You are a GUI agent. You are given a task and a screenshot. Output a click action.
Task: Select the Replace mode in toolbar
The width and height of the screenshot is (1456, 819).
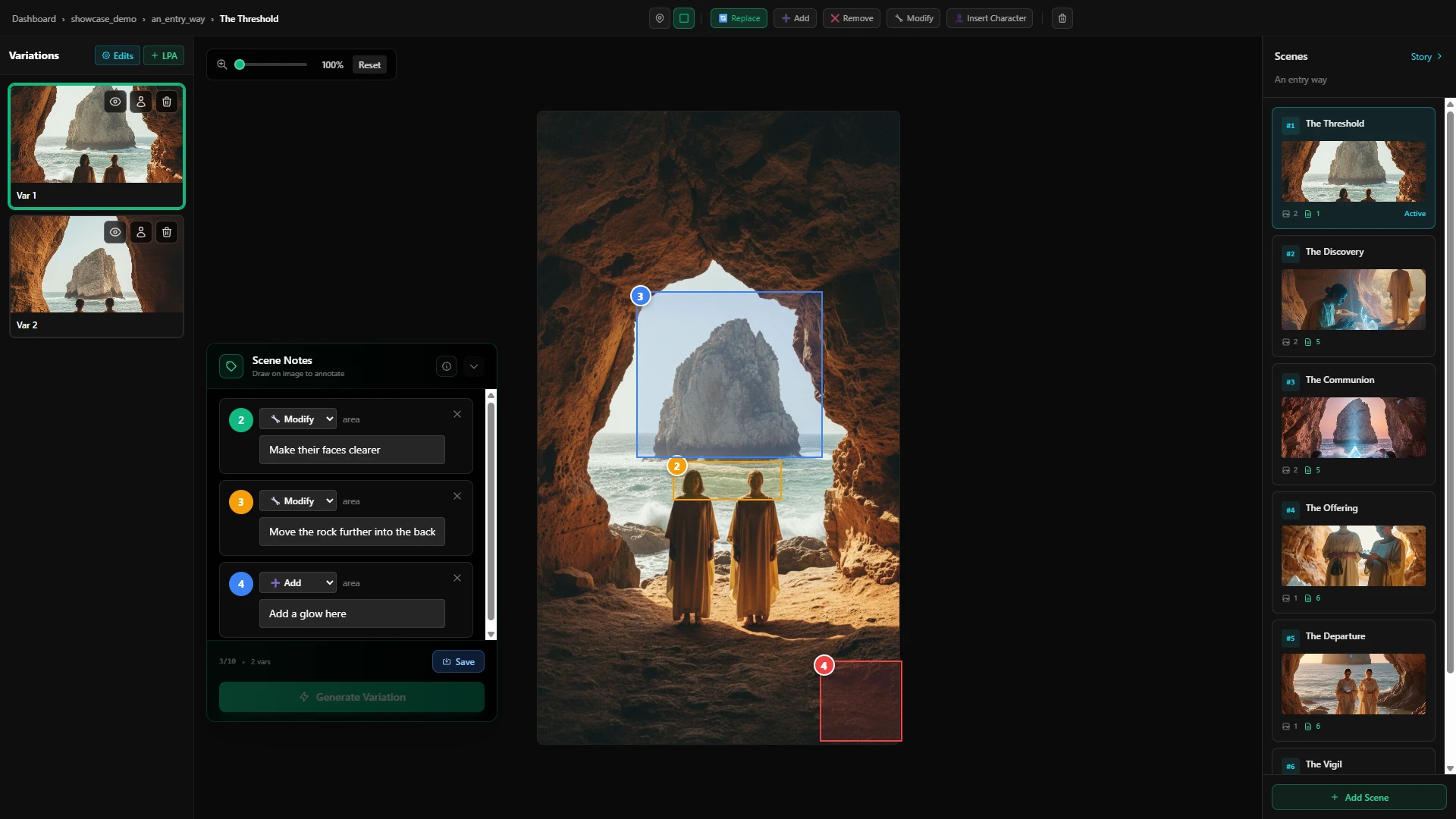pos(739,18)
